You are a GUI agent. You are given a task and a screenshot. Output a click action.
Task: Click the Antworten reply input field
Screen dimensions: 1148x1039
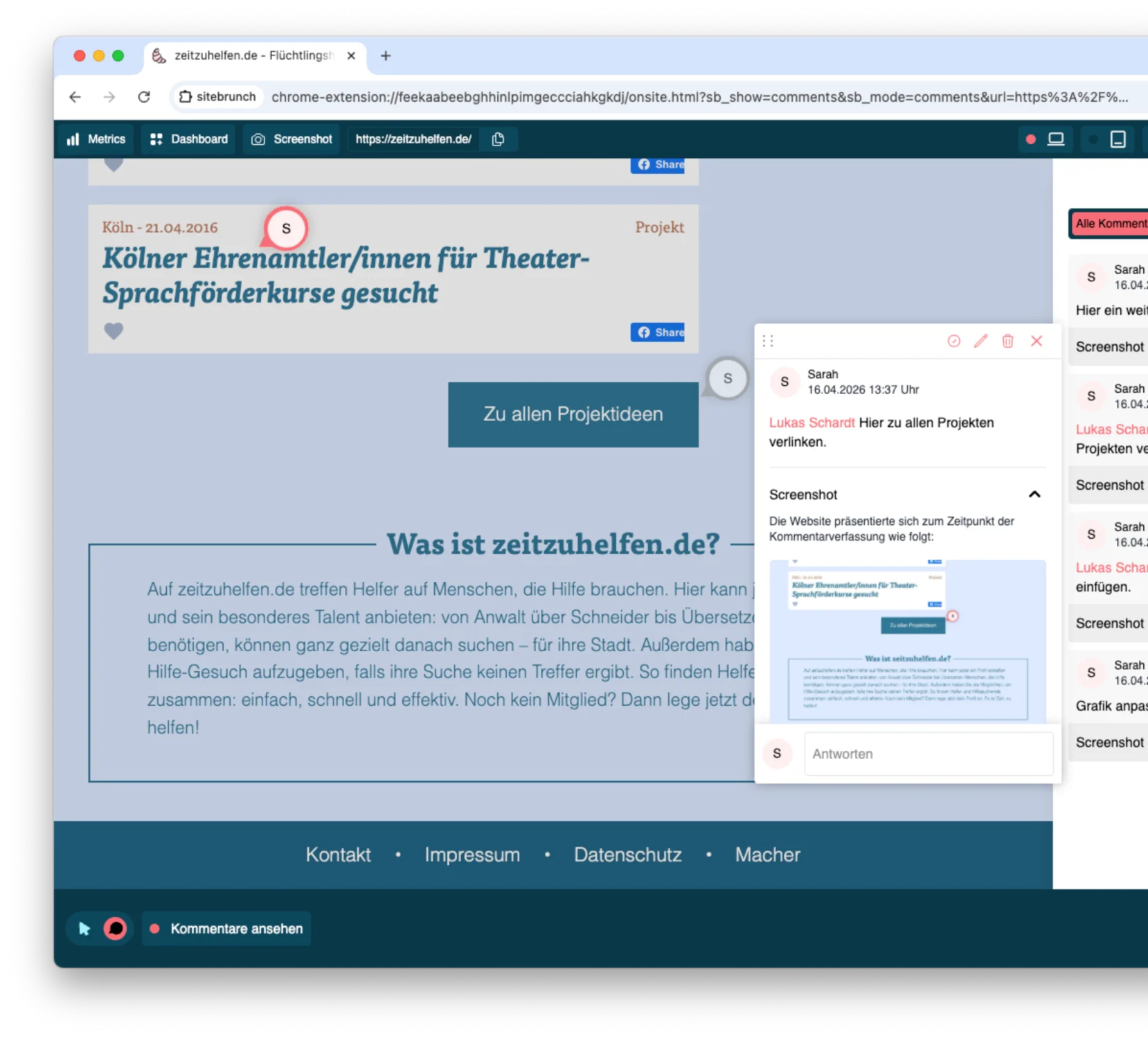click(928, 754)
